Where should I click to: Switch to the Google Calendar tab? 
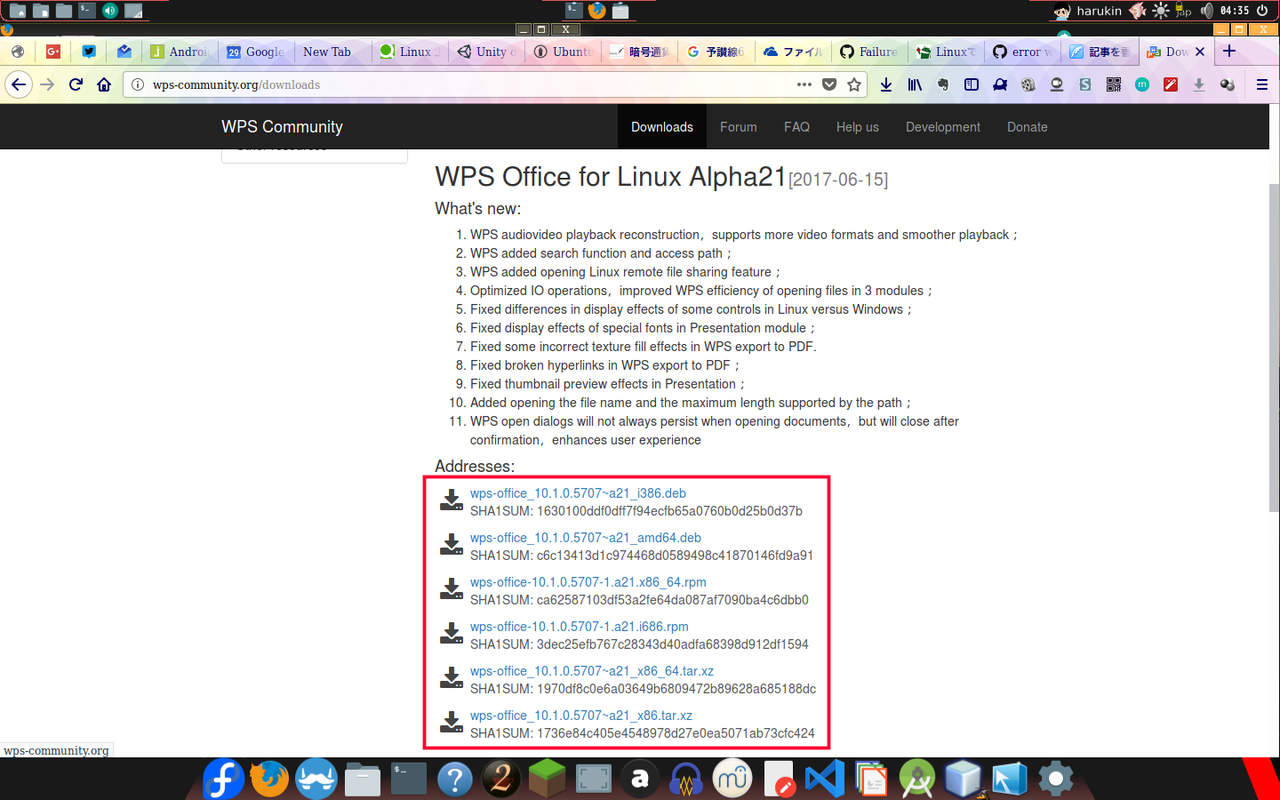pos(255,52)
